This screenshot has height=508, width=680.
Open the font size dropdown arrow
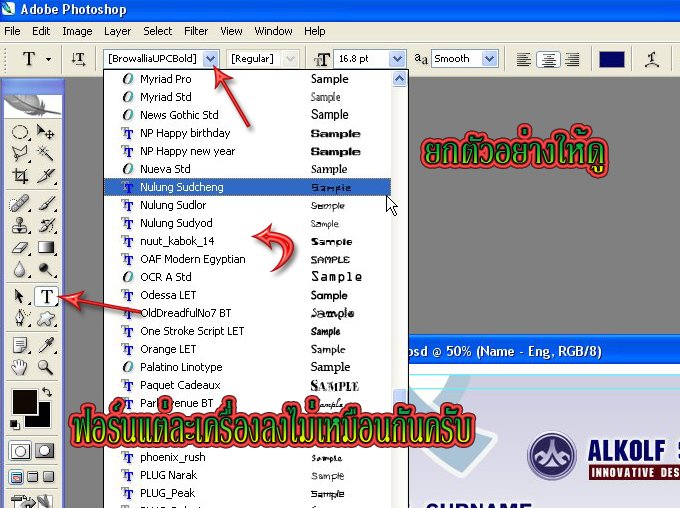pos(396,59)
